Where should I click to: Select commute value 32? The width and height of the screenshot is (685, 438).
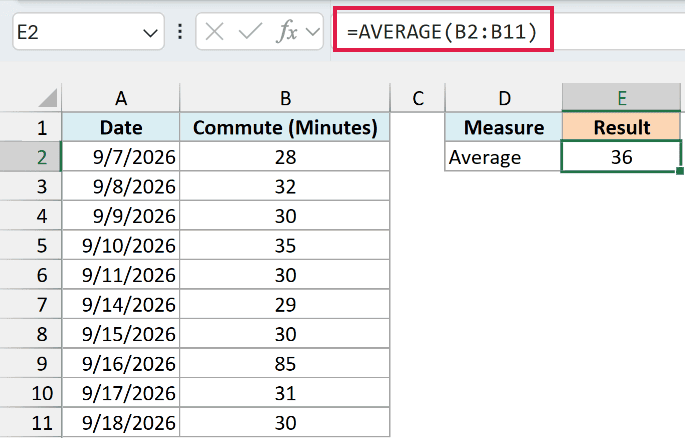point(285,186)
